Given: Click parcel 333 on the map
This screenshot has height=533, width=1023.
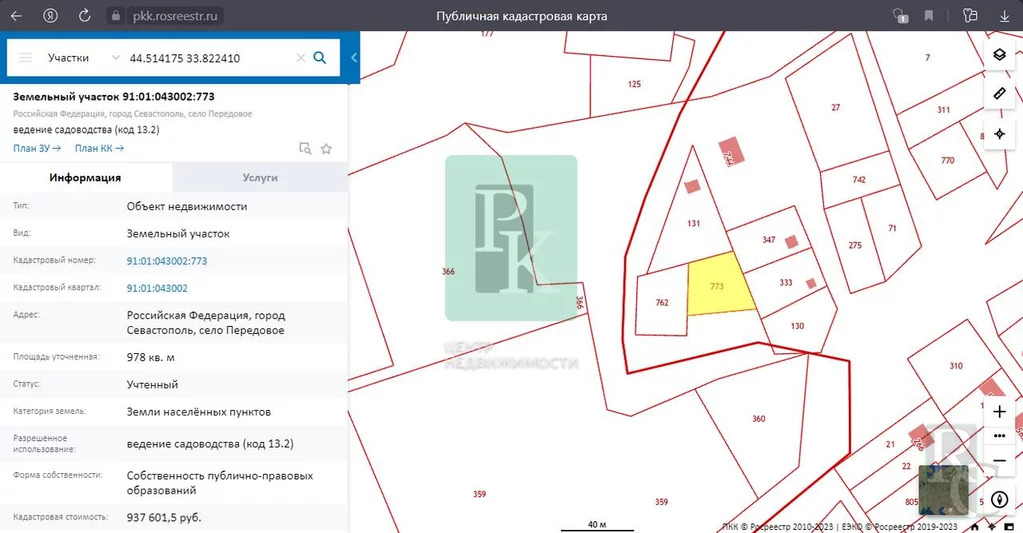Looking at the screenshot, I should (786, 282).
